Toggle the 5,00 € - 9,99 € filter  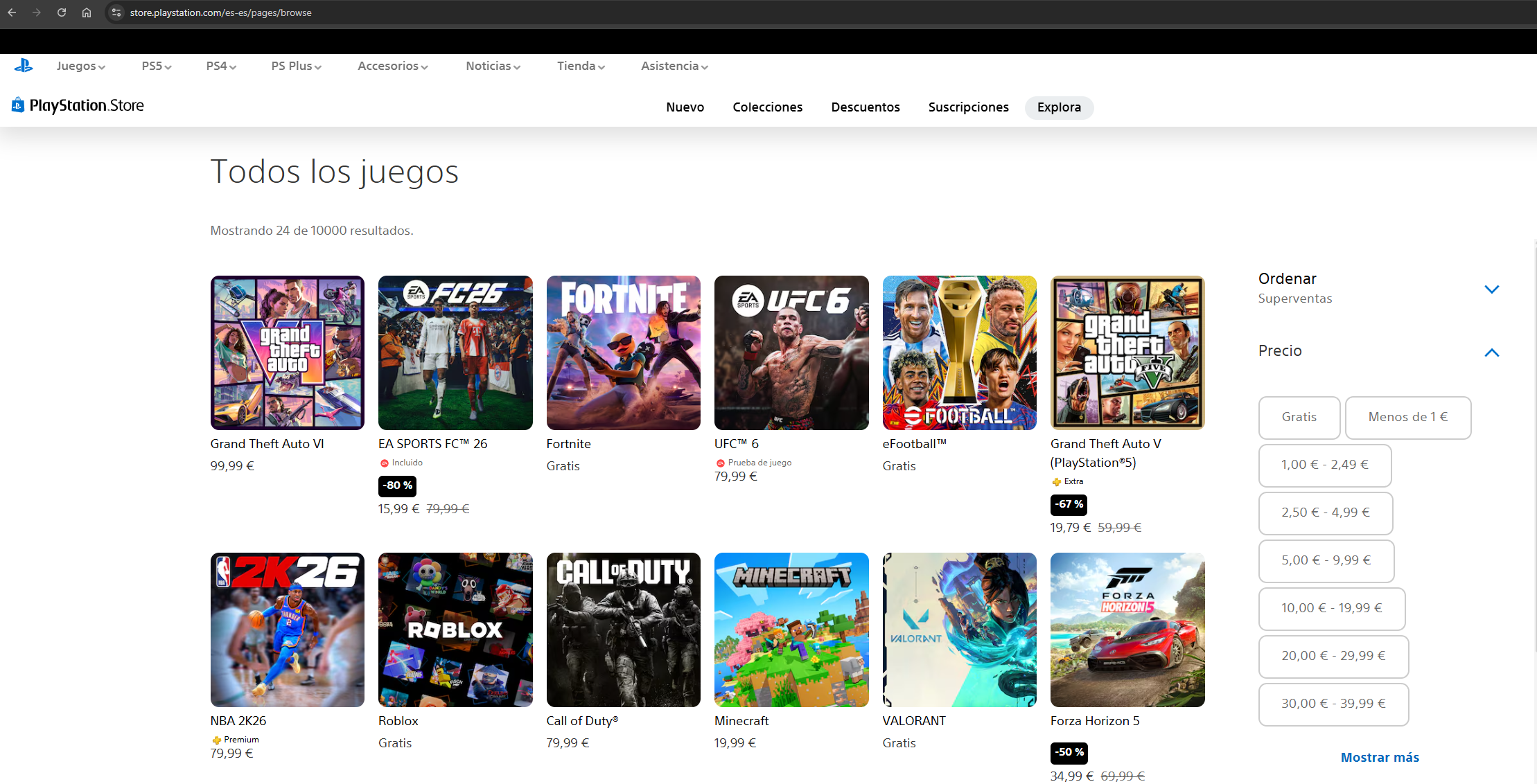pos(1326,560)
